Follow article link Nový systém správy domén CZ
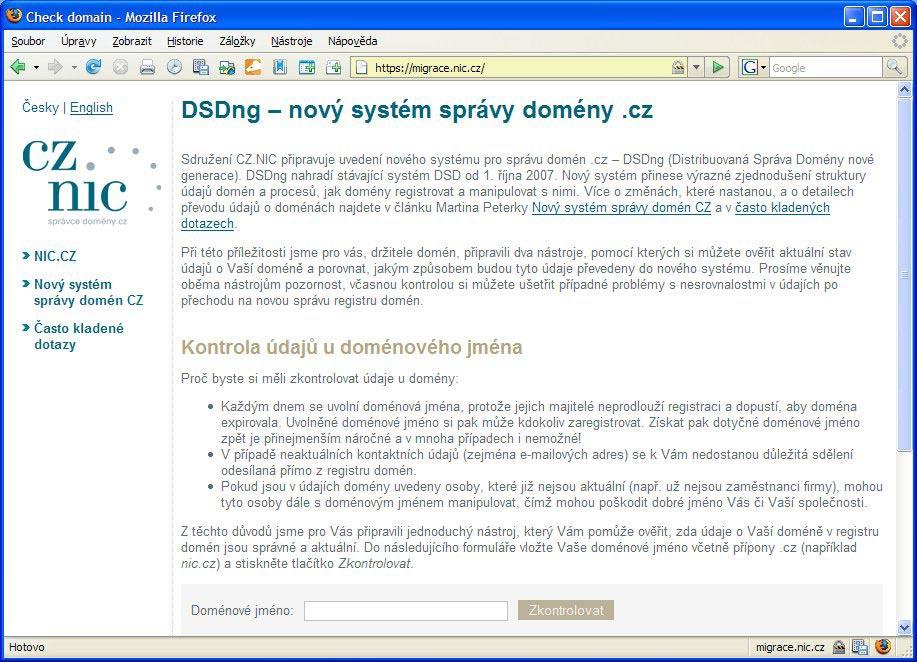917x662 pixels. 621,208
